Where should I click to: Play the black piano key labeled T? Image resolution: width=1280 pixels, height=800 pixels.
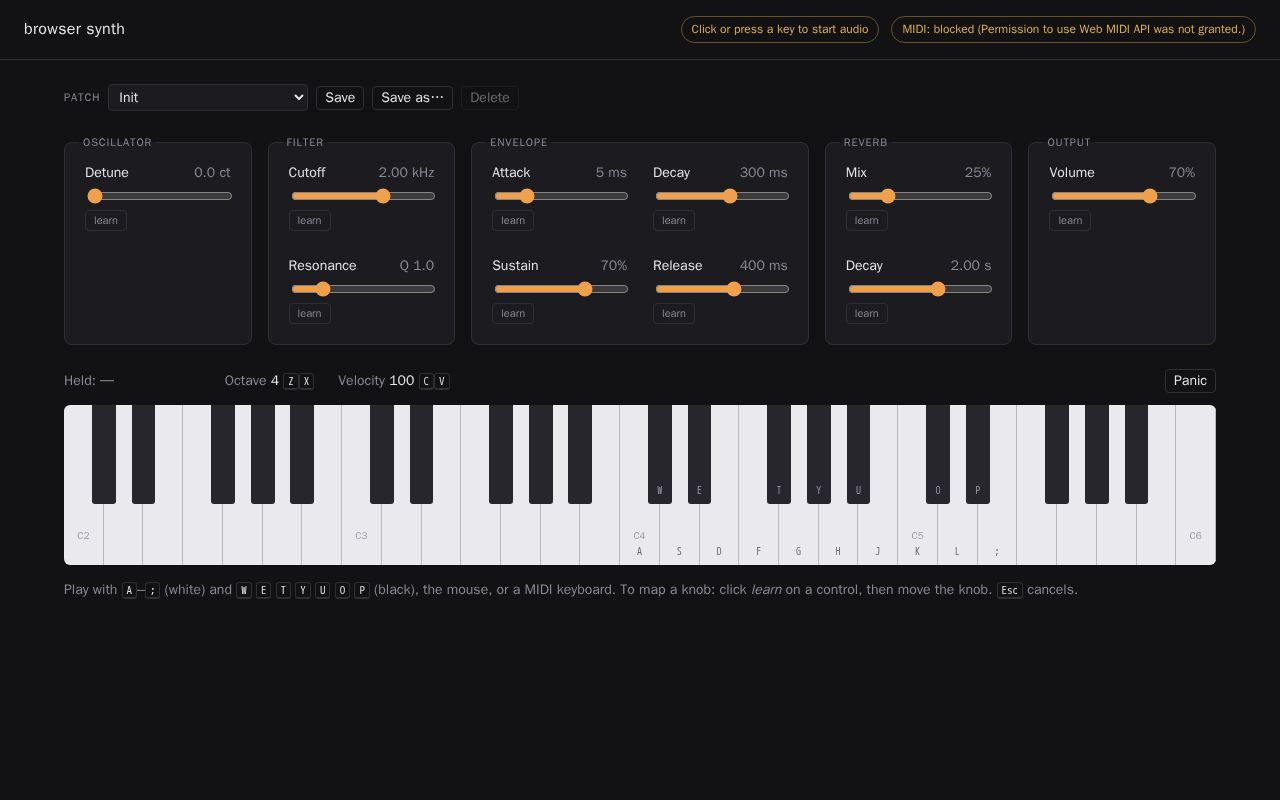(779, 454)
